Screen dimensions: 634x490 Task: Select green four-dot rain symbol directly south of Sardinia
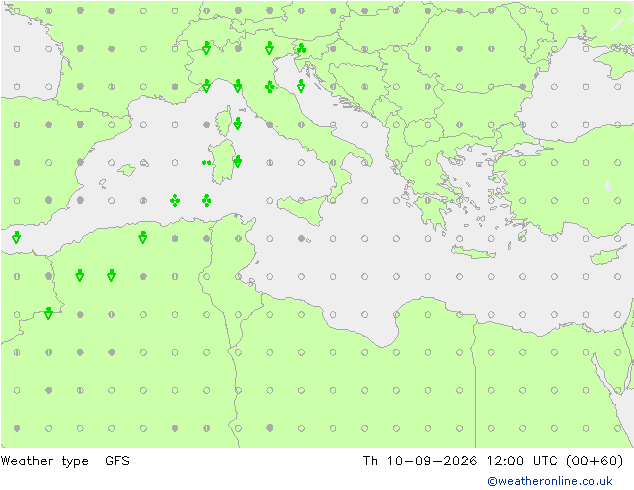pos(206,200)
